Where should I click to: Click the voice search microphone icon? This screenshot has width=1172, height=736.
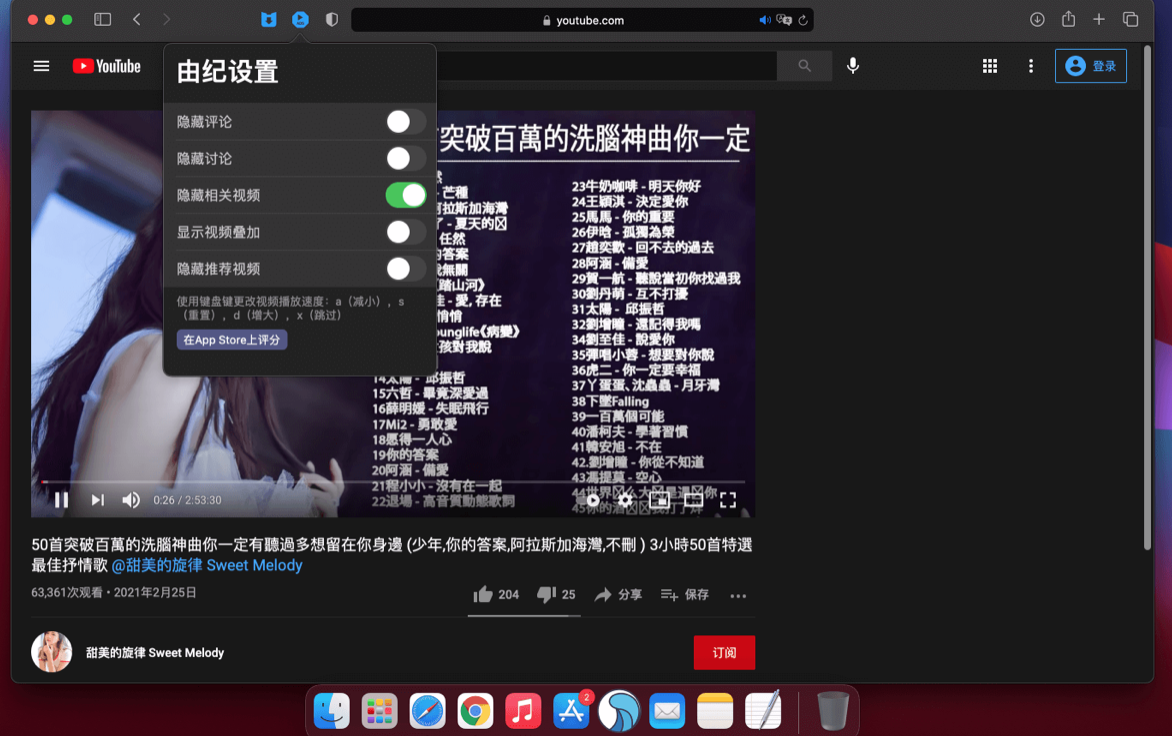(853, 66)
